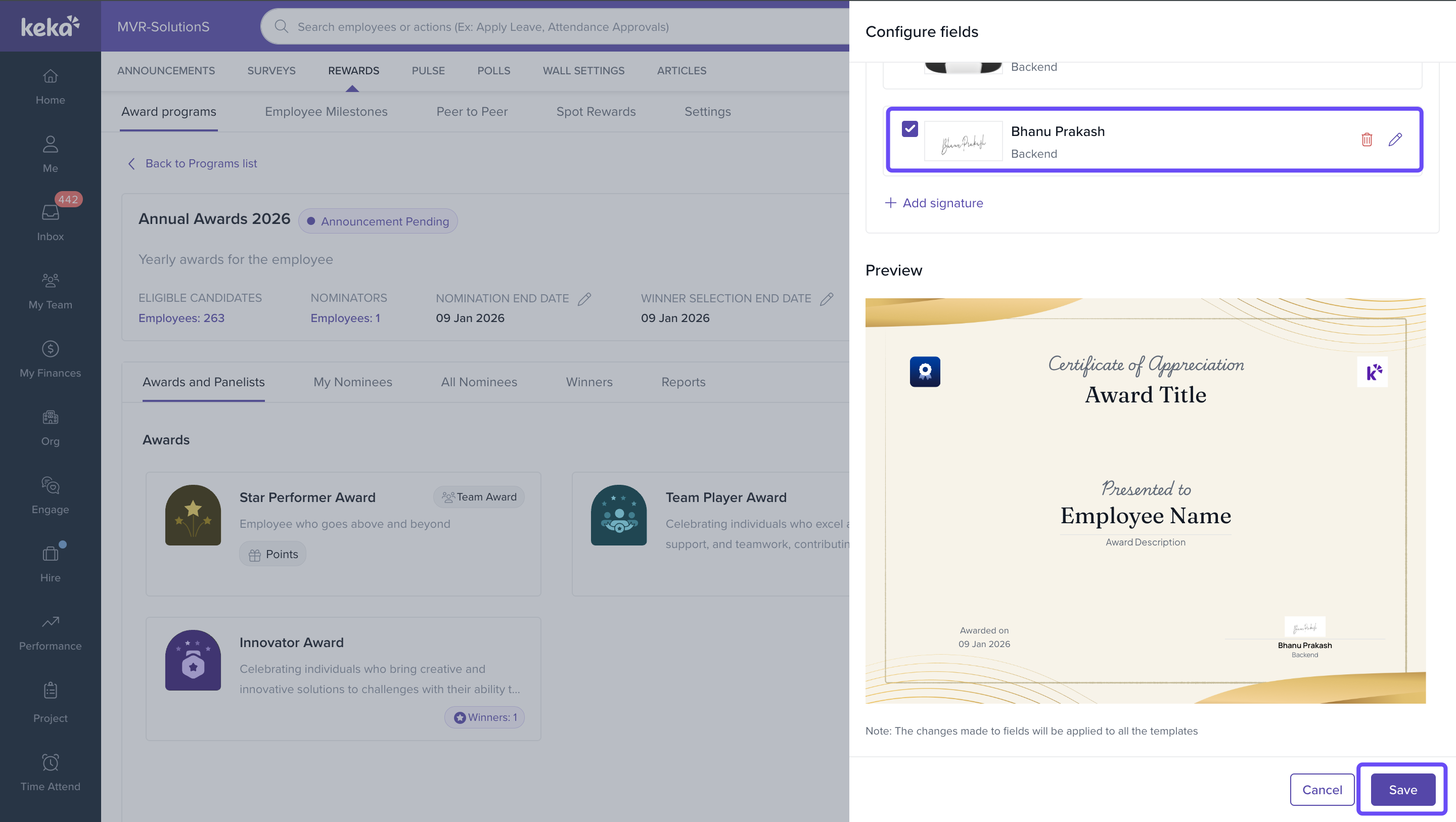Click the certificate preview thumbnail
The image size is (1456, 822).
point(1145,500)
